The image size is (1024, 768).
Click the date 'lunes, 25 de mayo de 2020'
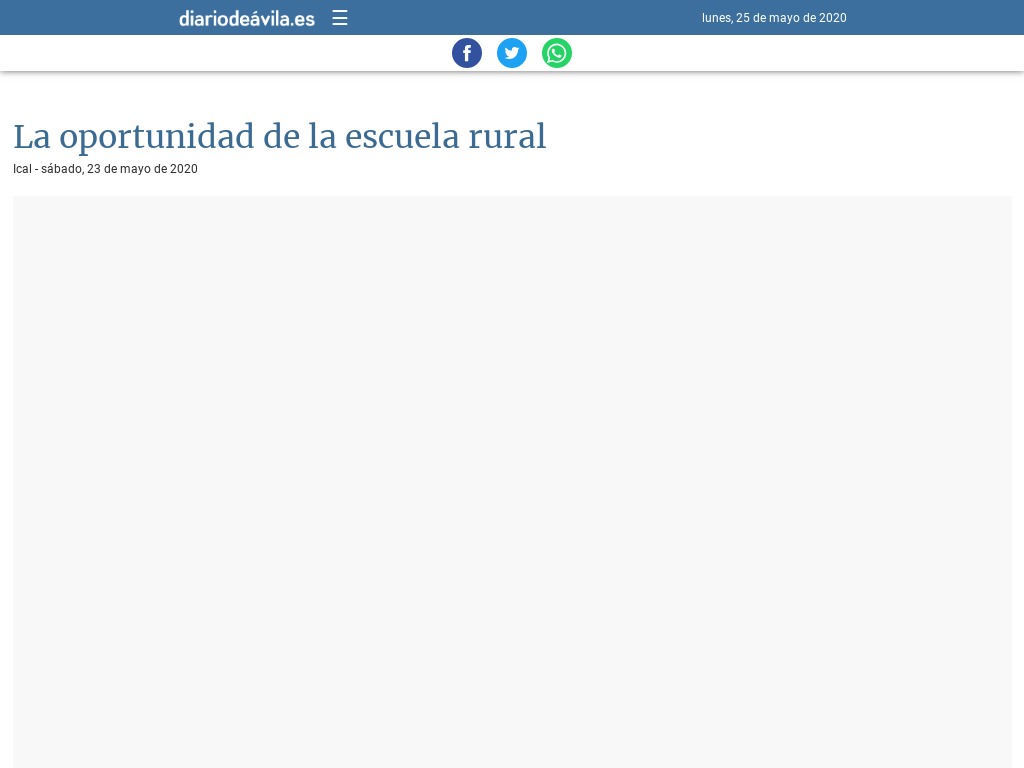pos(774,17)
